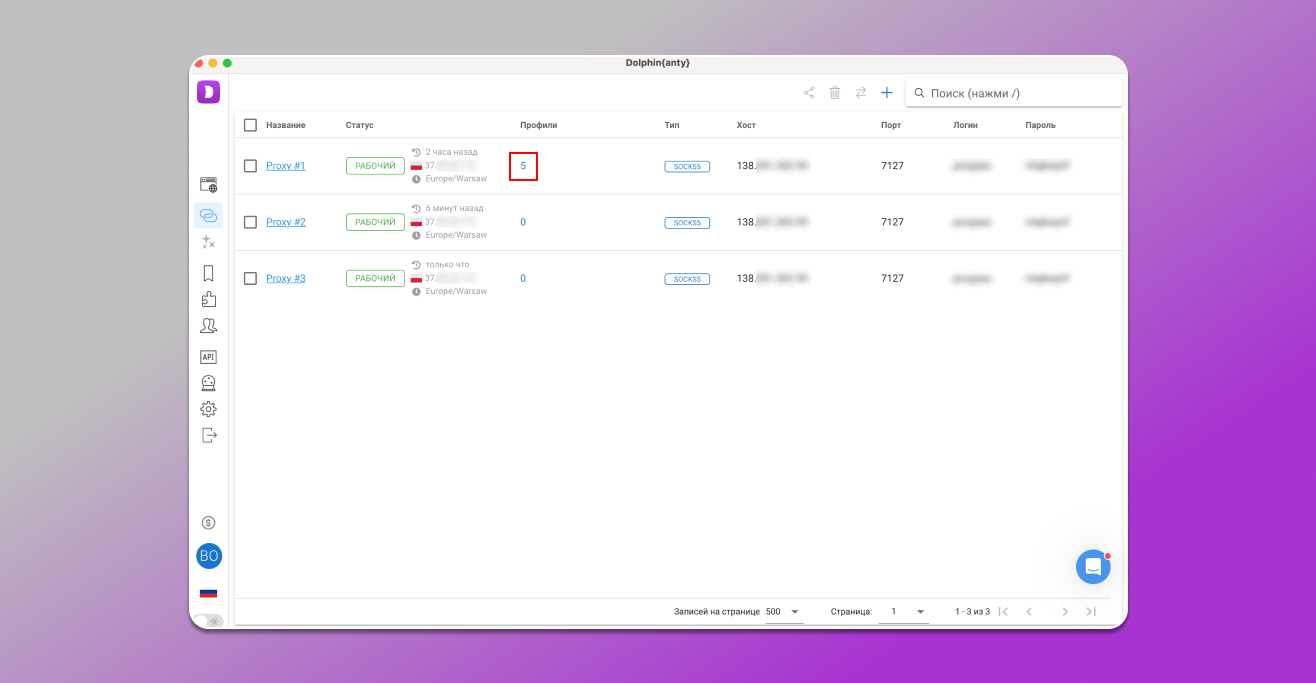Click the blue plus to add proxy
The image size is (1316, 683).
pos(886,93)
